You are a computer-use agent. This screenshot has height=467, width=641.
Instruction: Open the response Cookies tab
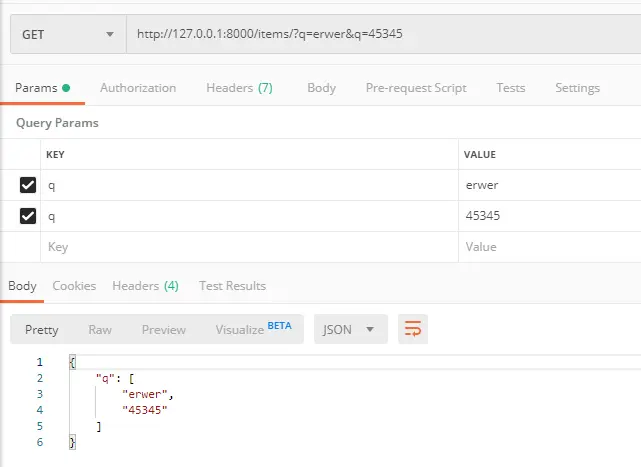(x=74, y=286)
